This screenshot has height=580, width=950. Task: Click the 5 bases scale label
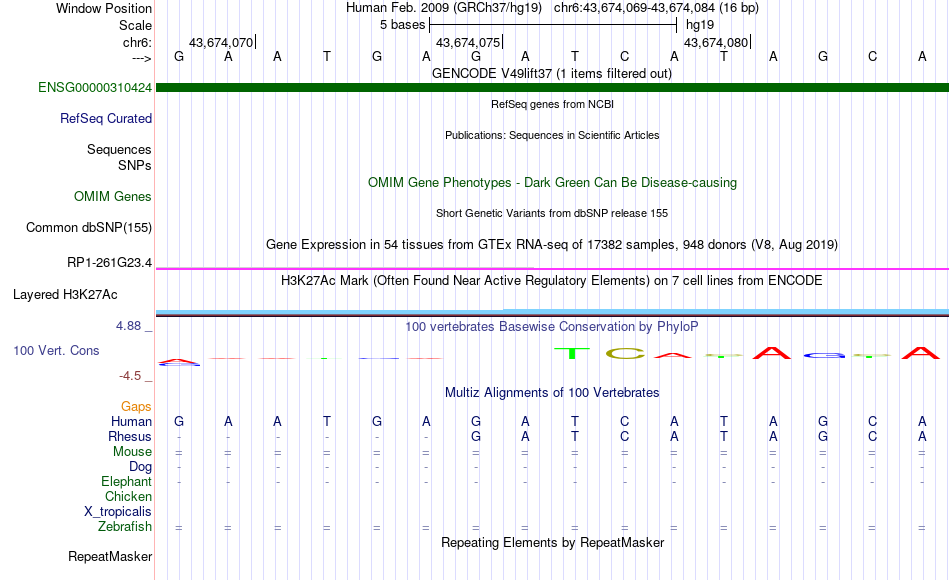[x=403, y=25]
